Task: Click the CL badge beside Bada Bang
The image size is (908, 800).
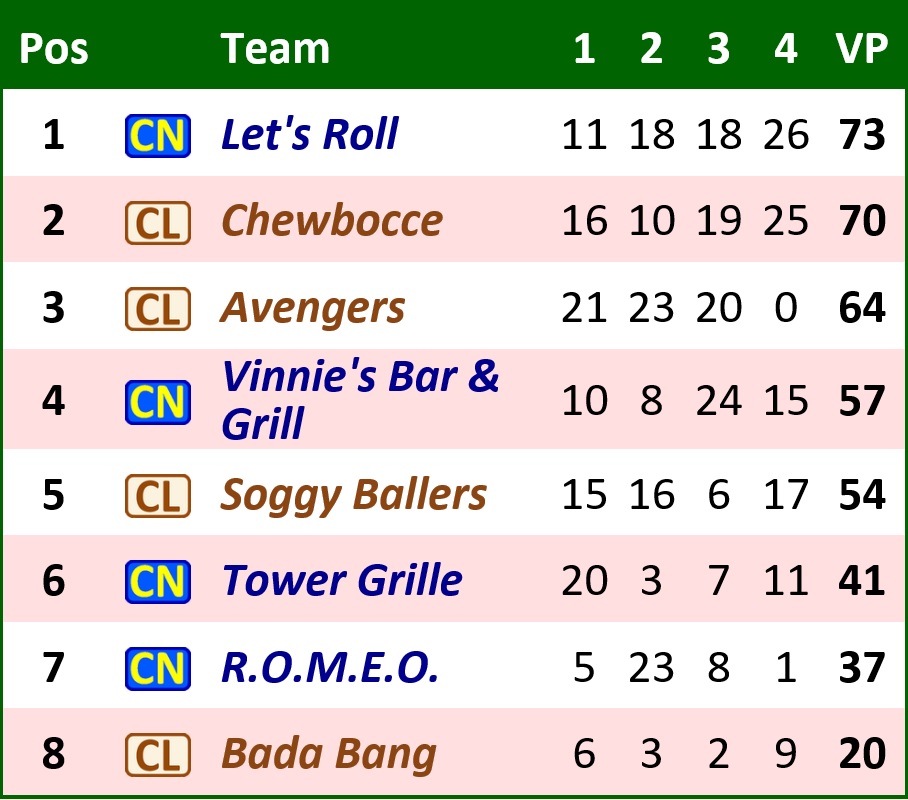Action: [x=157, y=755]
